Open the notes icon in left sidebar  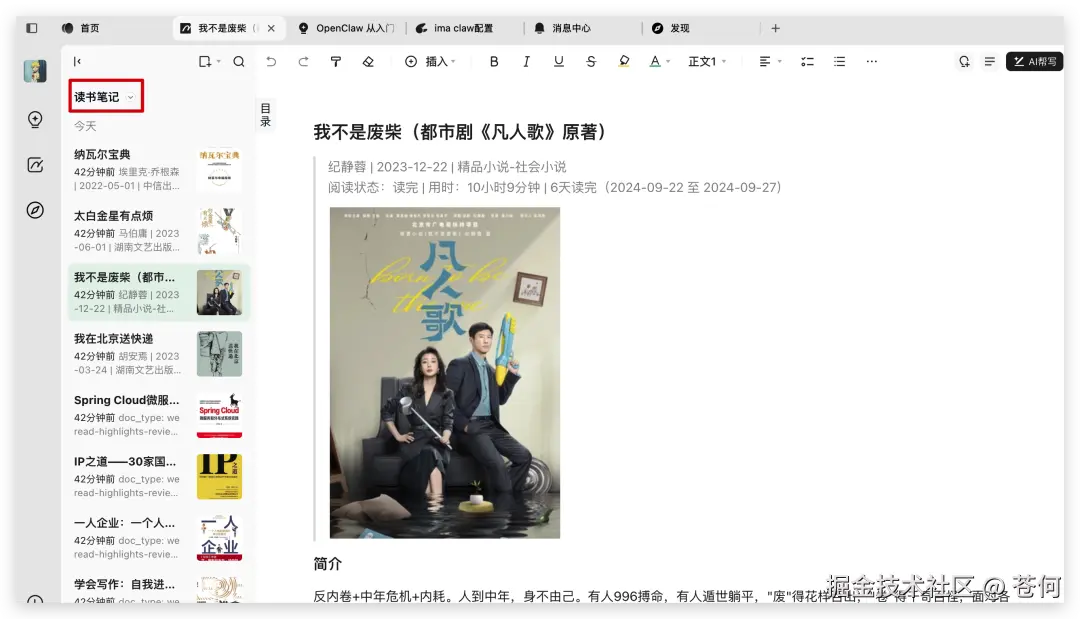coord(35,165)
